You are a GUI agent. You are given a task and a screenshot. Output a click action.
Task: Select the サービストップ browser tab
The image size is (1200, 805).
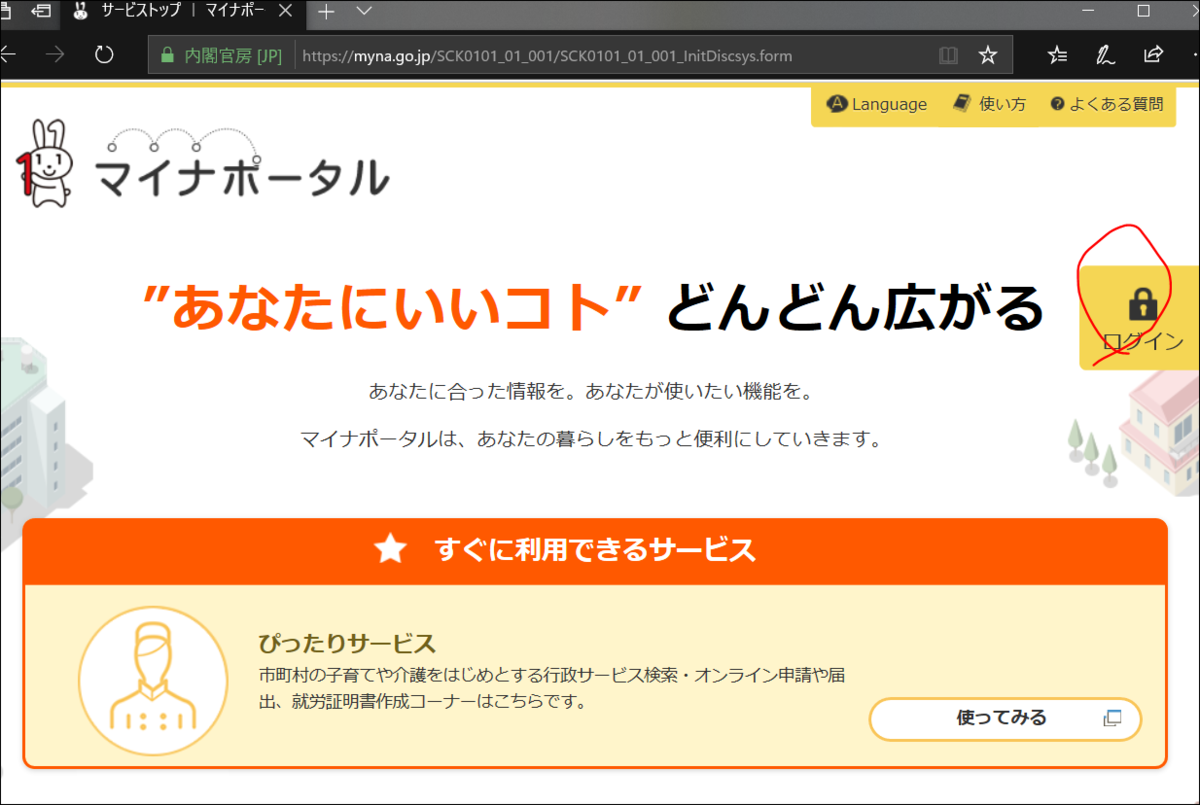click(x=183, y=13)
